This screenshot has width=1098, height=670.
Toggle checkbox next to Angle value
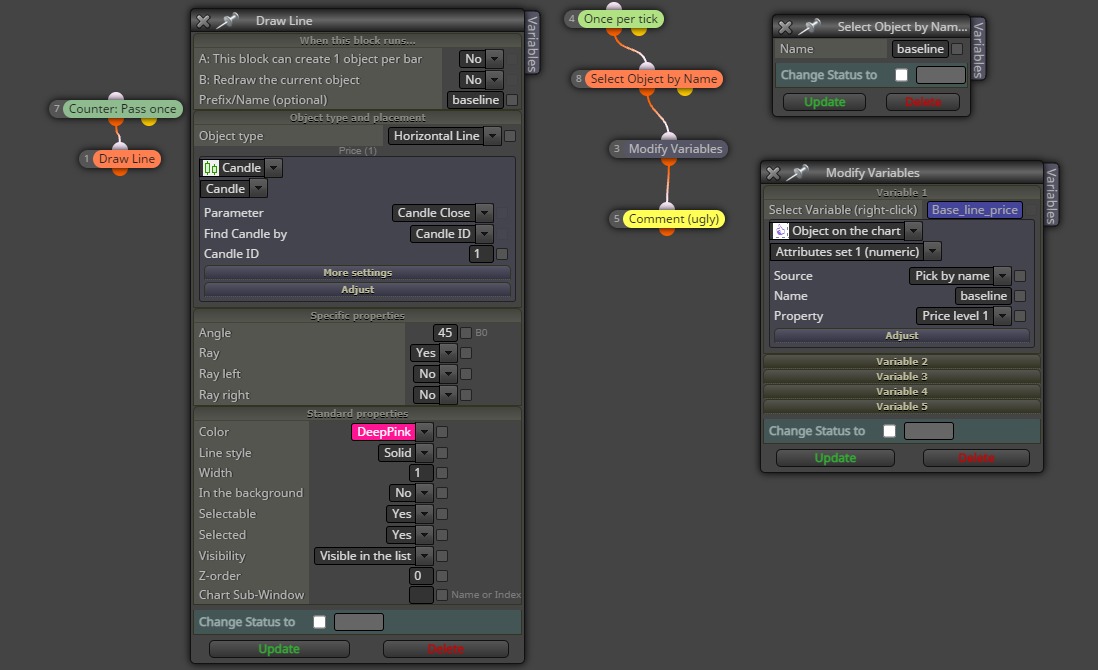[466, 333]
